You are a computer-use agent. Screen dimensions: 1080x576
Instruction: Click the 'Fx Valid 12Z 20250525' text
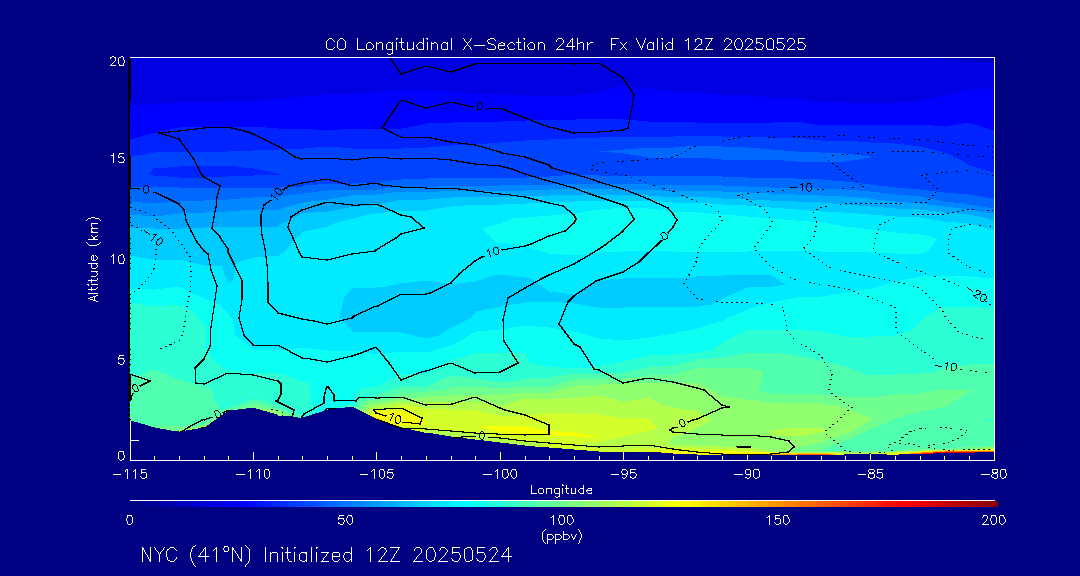pos(708,45)
